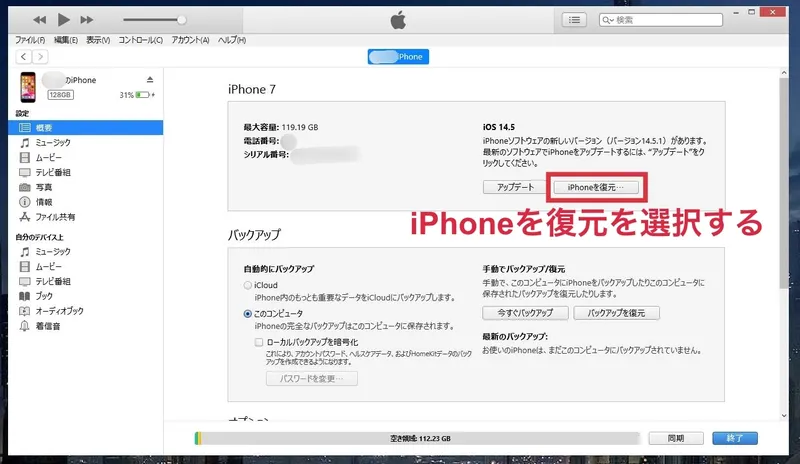Eject the iPhone with the eject icon
The width and height of the screenshot is (800, 464).
pos(150,79)
